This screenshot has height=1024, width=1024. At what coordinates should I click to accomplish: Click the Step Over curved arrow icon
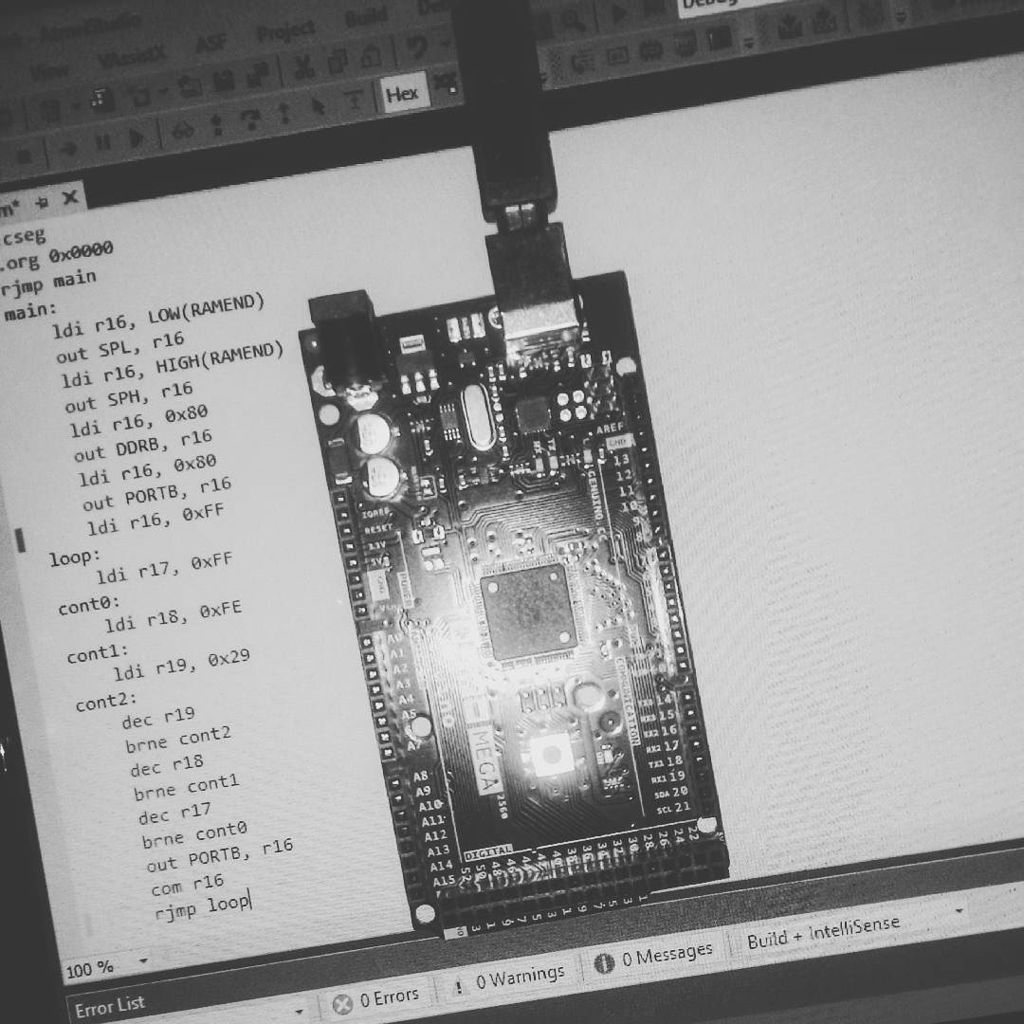point(251,119)
